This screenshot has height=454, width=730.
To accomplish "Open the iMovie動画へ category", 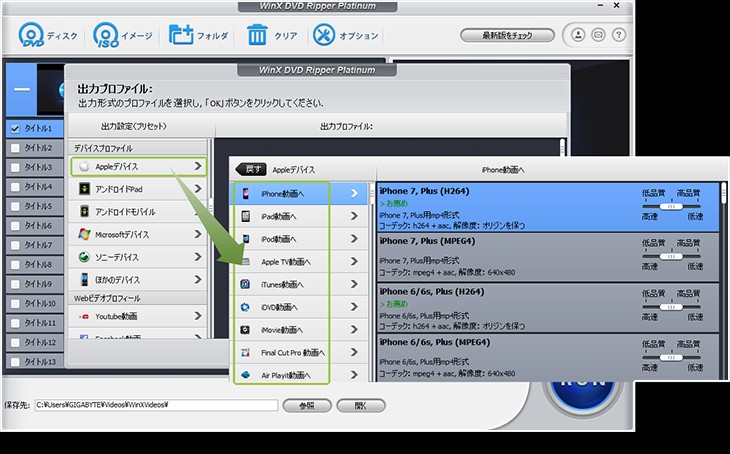I will coord(300,330).
